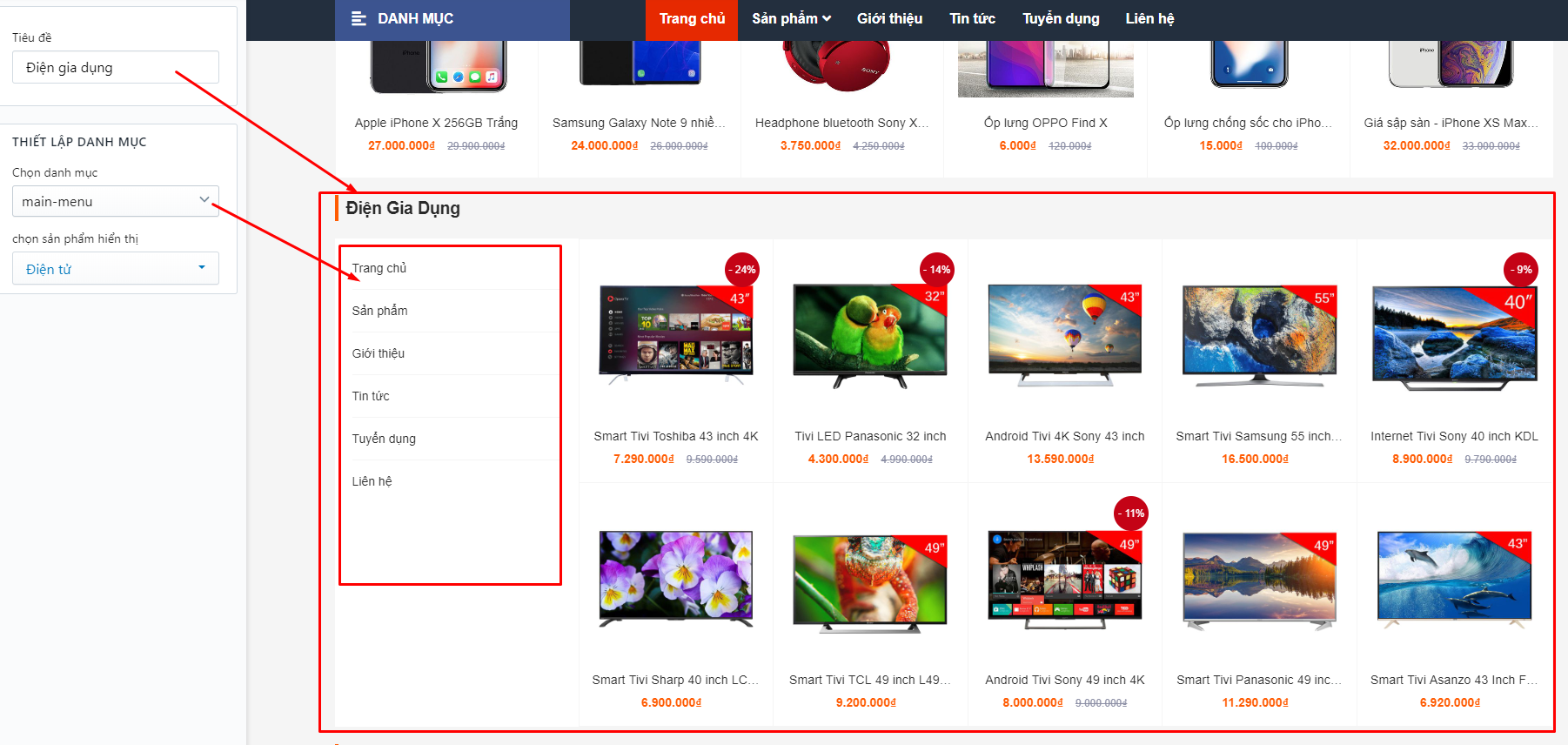This screenshot has width=1568, height=745.
Task: Select Trang chủ in the category sidebar
Action: coord(379,268)
